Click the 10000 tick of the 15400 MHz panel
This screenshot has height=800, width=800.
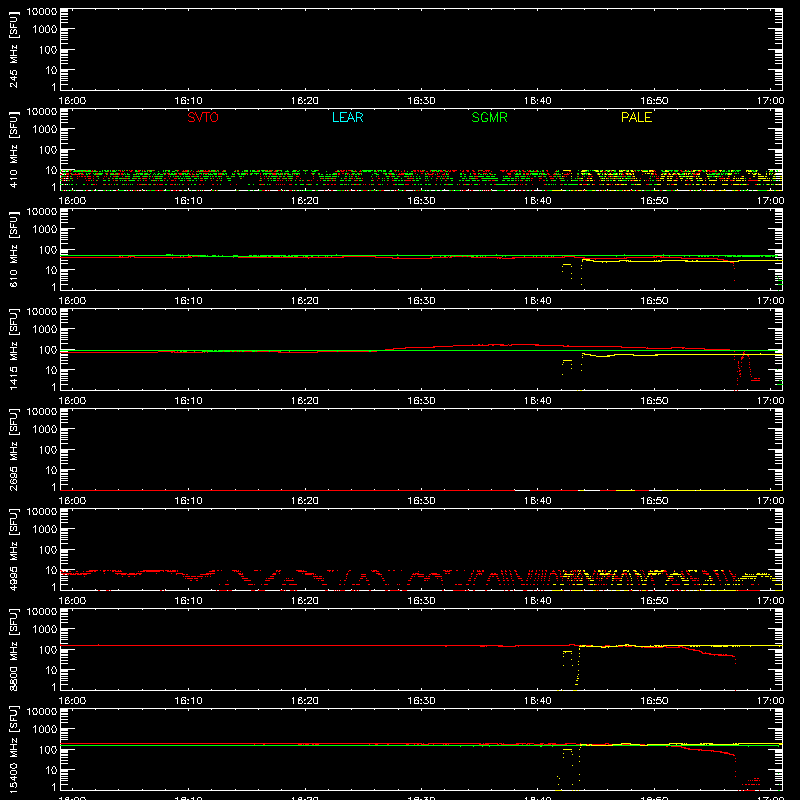[x=42, y=712]
